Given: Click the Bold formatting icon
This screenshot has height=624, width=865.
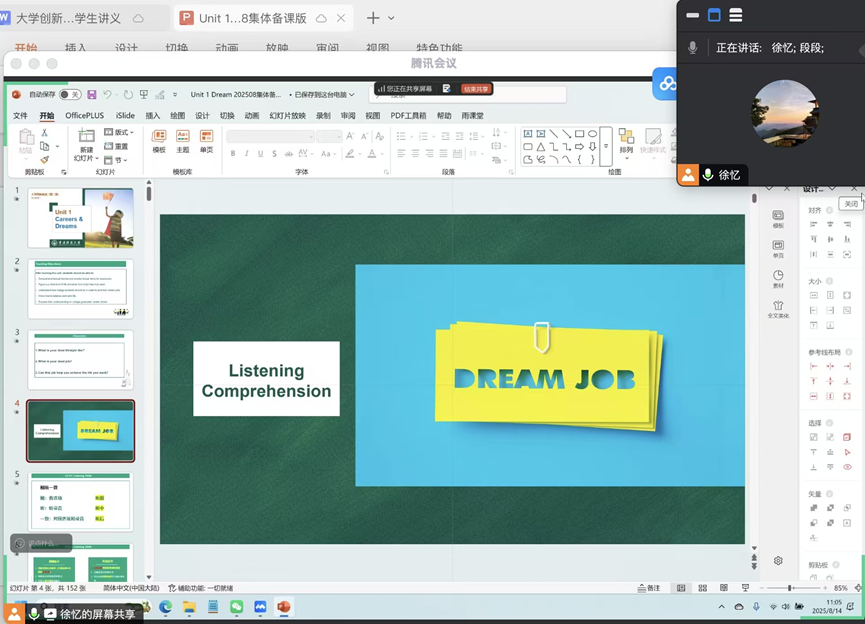Looking at the screenshot, I should tap(232, 154).
